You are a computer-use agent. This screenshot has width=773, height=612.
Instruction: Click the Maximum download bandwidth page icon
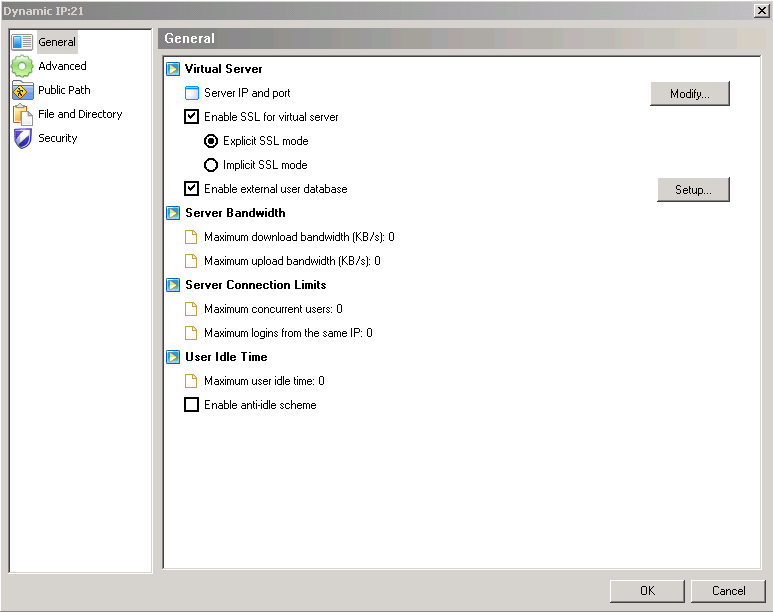point(191,237)
